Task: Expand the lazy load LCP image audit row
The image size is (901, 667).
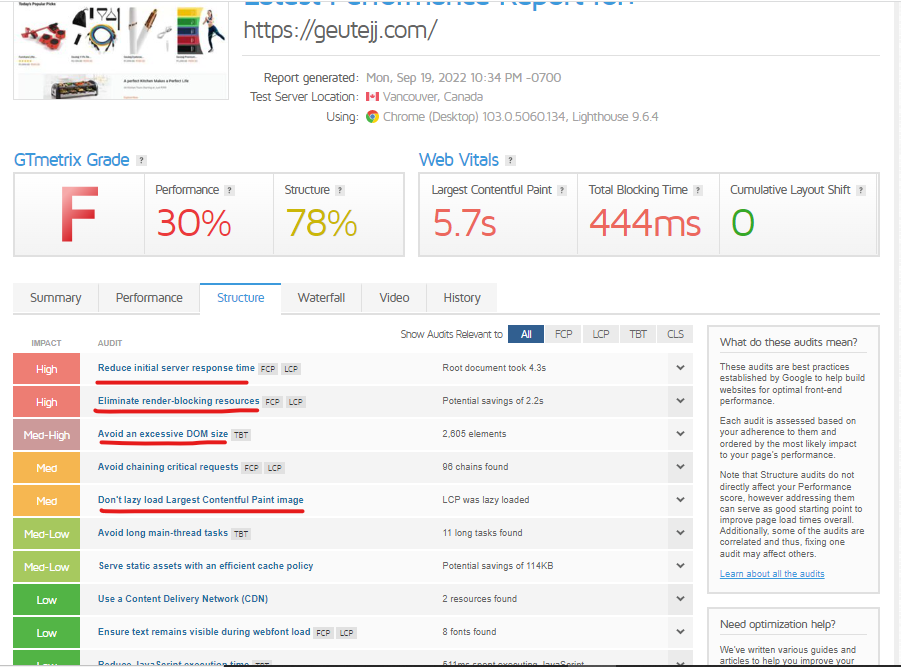Action: pos(680,499)
